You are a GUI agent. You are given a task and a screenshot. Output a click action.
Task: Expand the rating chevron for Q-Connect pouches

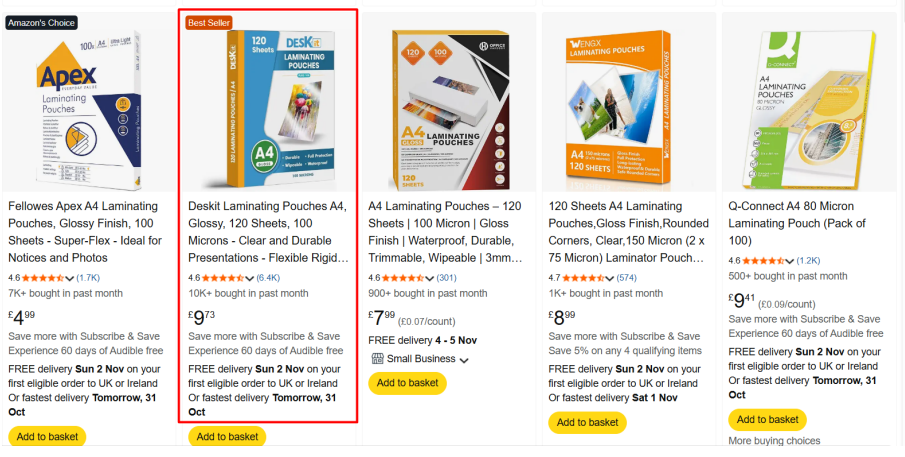[x=791, y=261]
